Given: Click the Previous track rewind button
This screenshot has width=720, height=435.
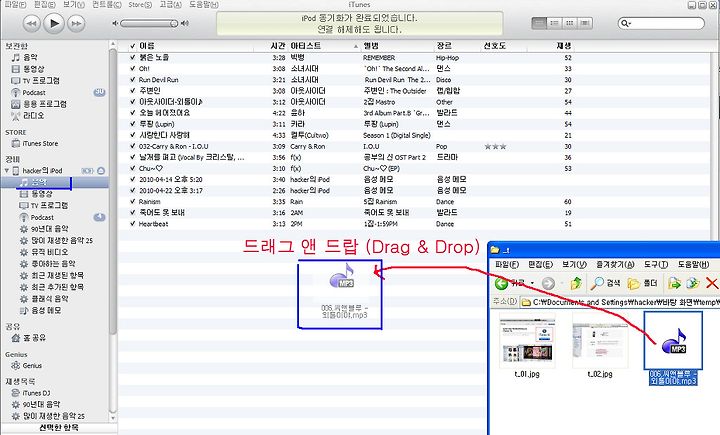Looking at the screenshot, I should 31,23.
